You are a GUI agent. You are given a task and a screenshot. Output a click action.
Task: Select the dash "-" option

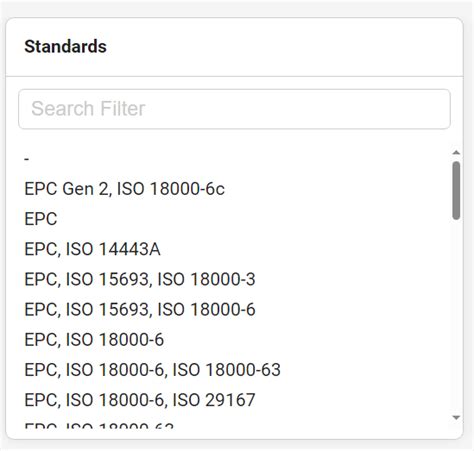pyautogui.click(x=235, y=159)
